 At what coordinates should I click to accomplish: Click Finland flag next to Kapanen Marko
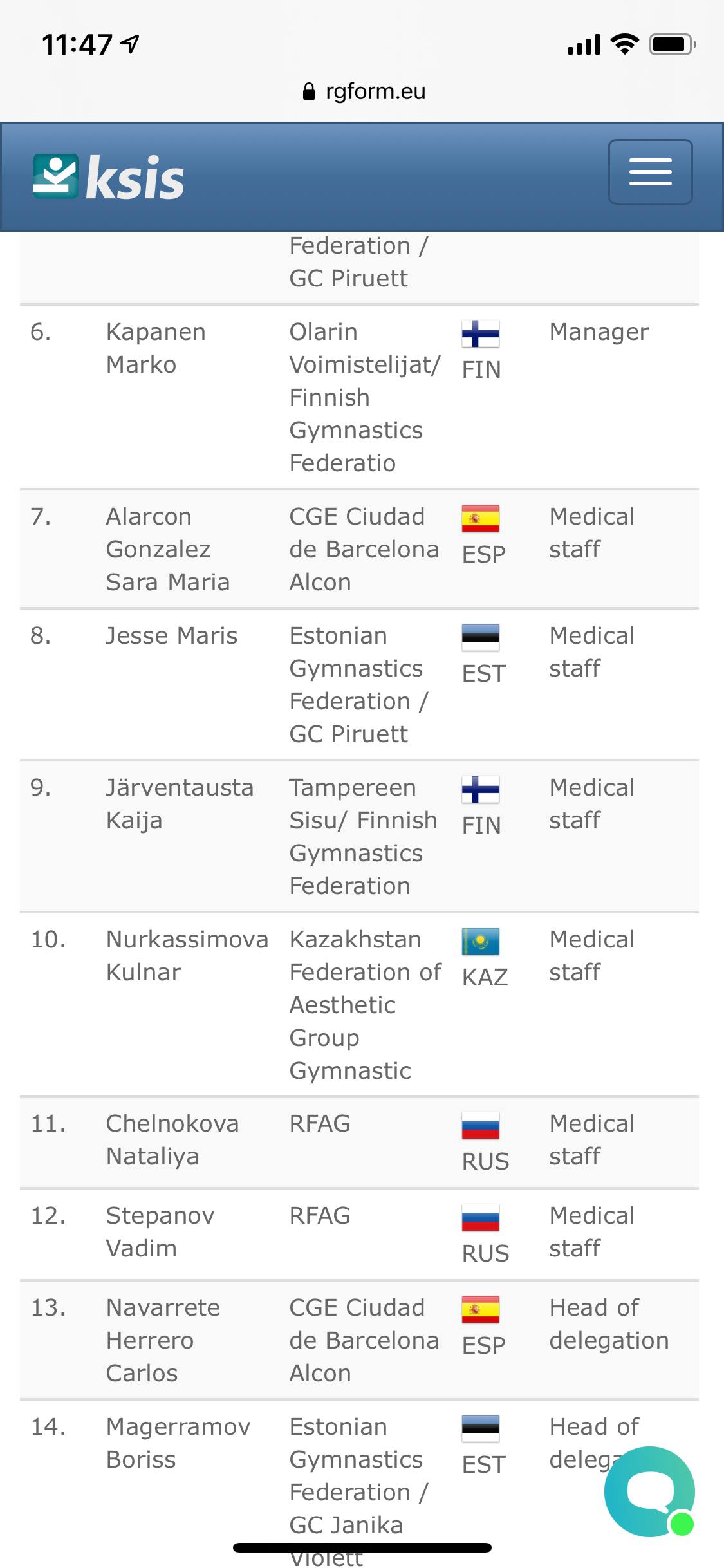tap(480, 334)
